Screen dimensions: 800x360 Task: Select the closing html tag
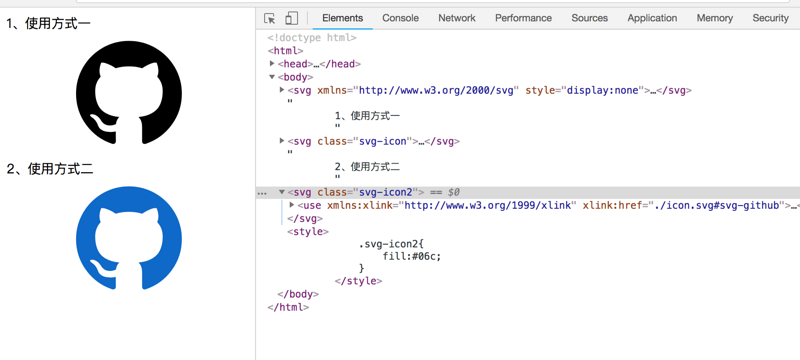(x=288, y=307)
